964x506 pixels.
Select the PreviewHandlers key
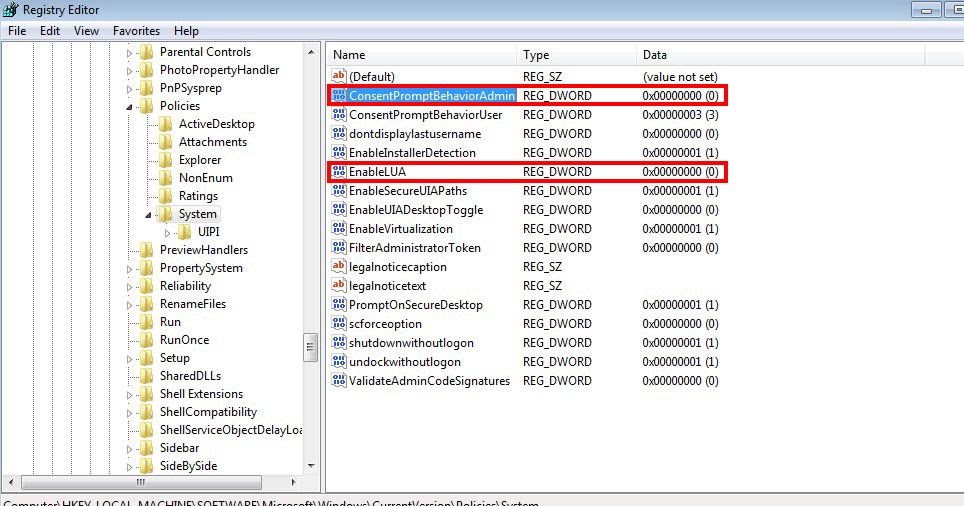[203, 250]
